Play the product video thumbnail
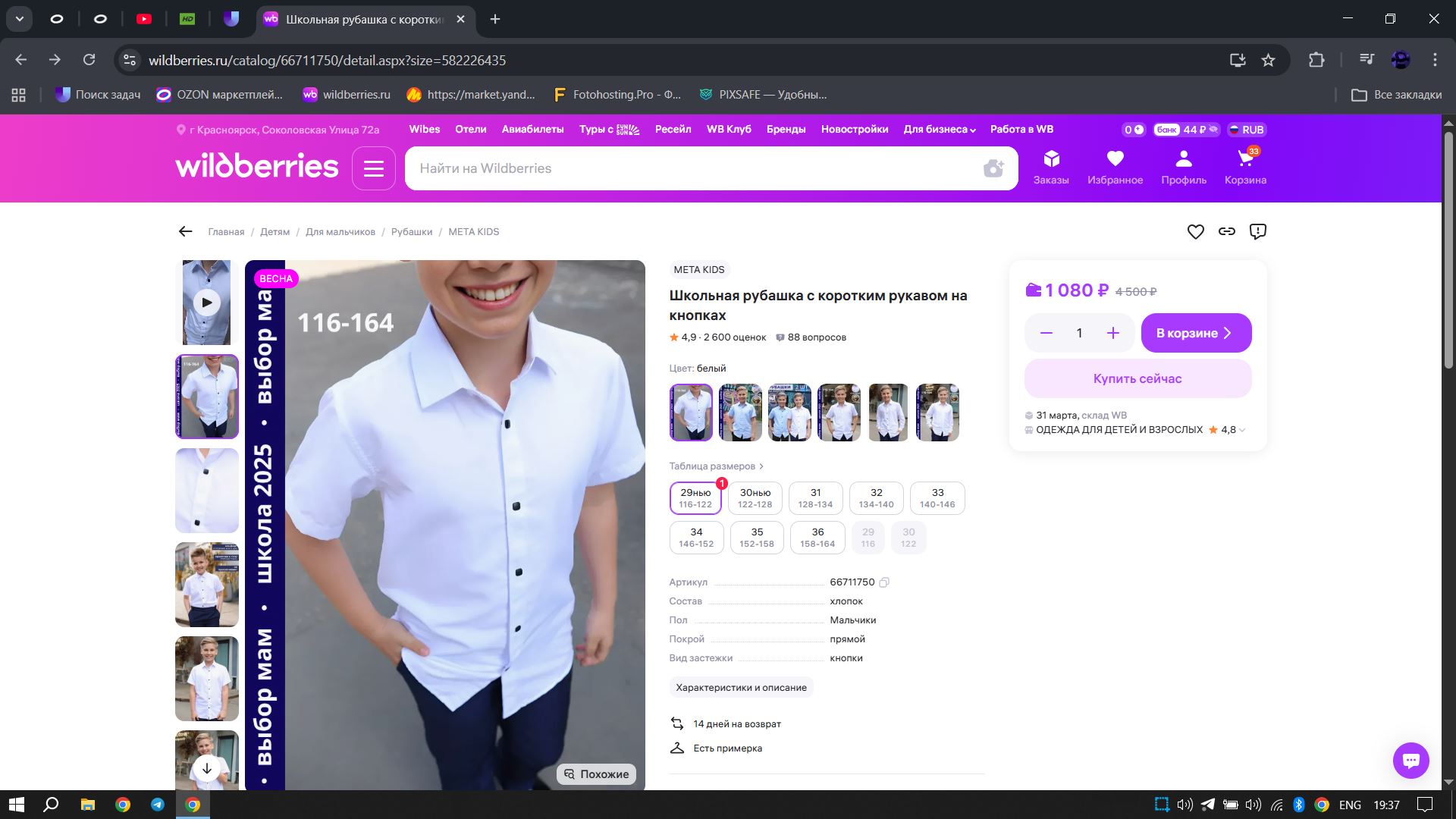 (206, 303)
